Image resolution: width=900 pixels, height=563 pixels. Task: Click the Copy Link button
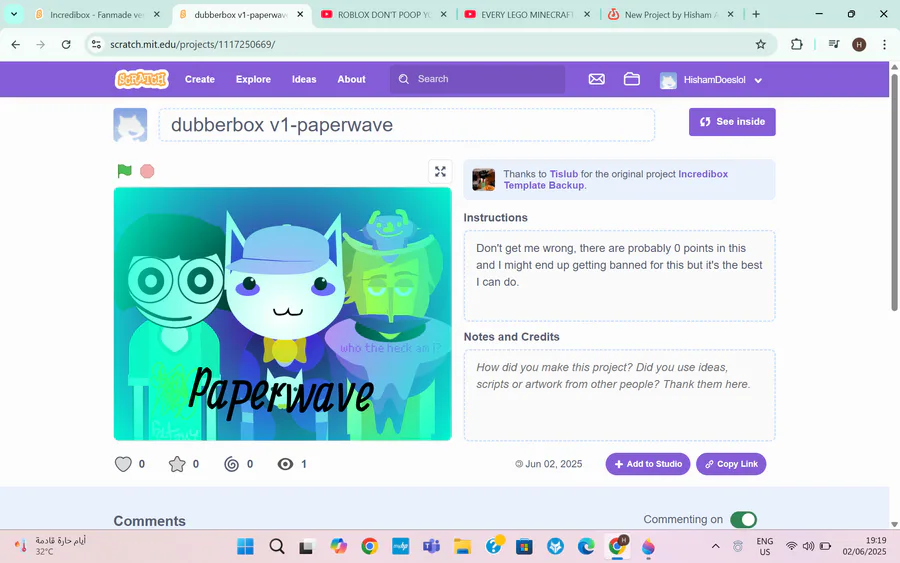731,464
